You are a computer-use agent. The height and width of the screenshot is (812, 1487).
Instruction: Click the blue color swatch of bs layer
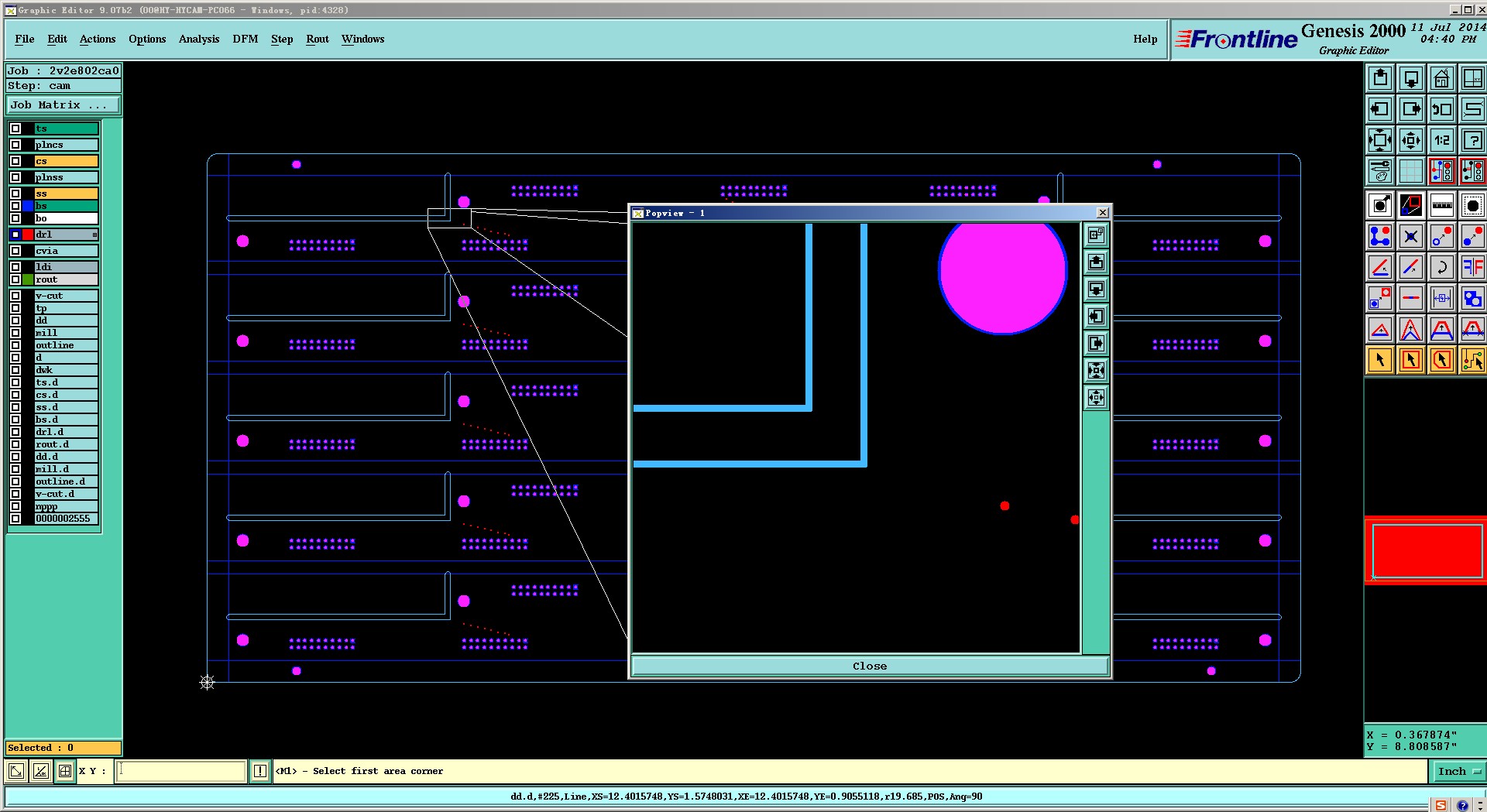click(28, 206)
